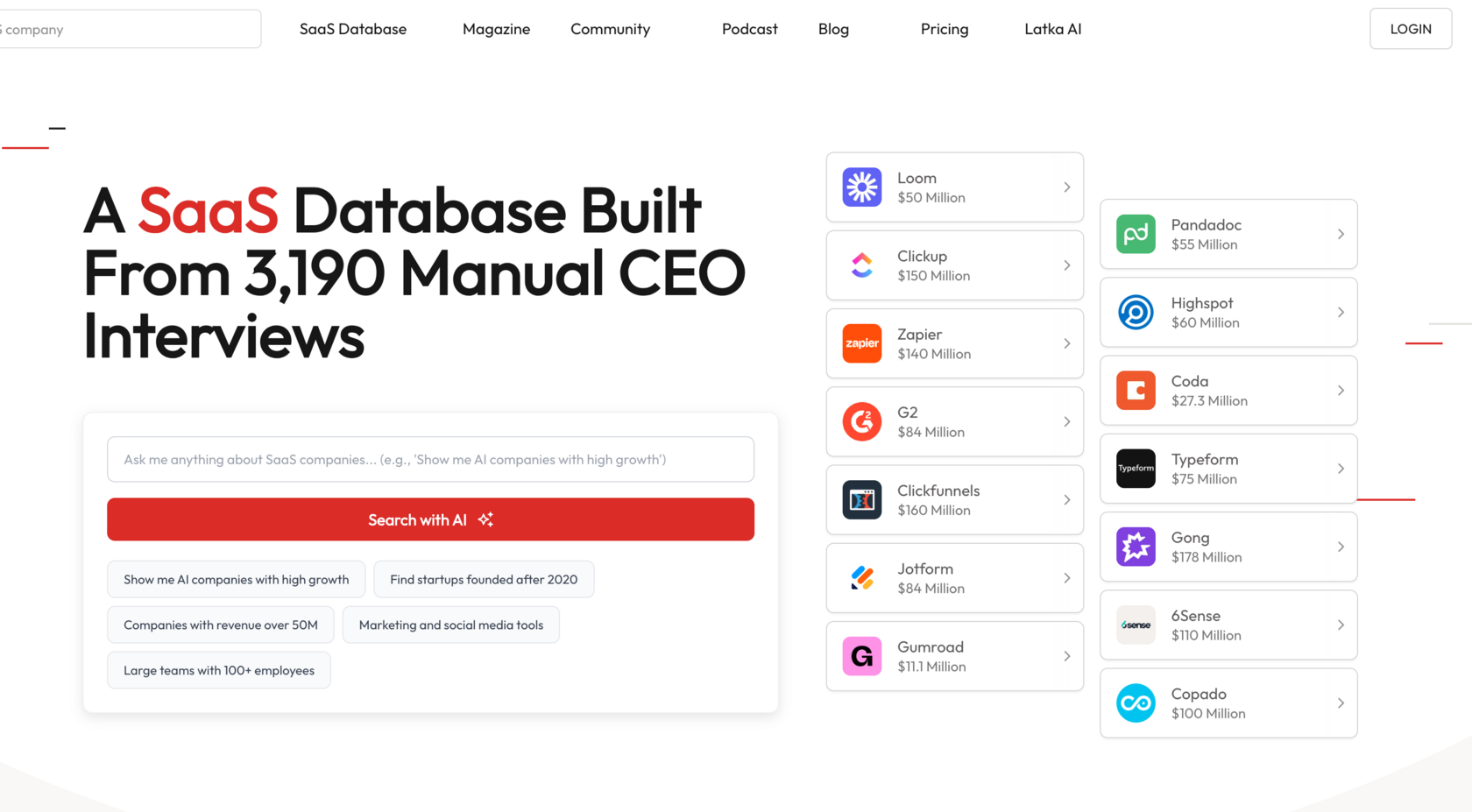Click the Pandadoc logo icon
The width and height of the screenshot is (1472, 812).
[x=1136, y=234]
